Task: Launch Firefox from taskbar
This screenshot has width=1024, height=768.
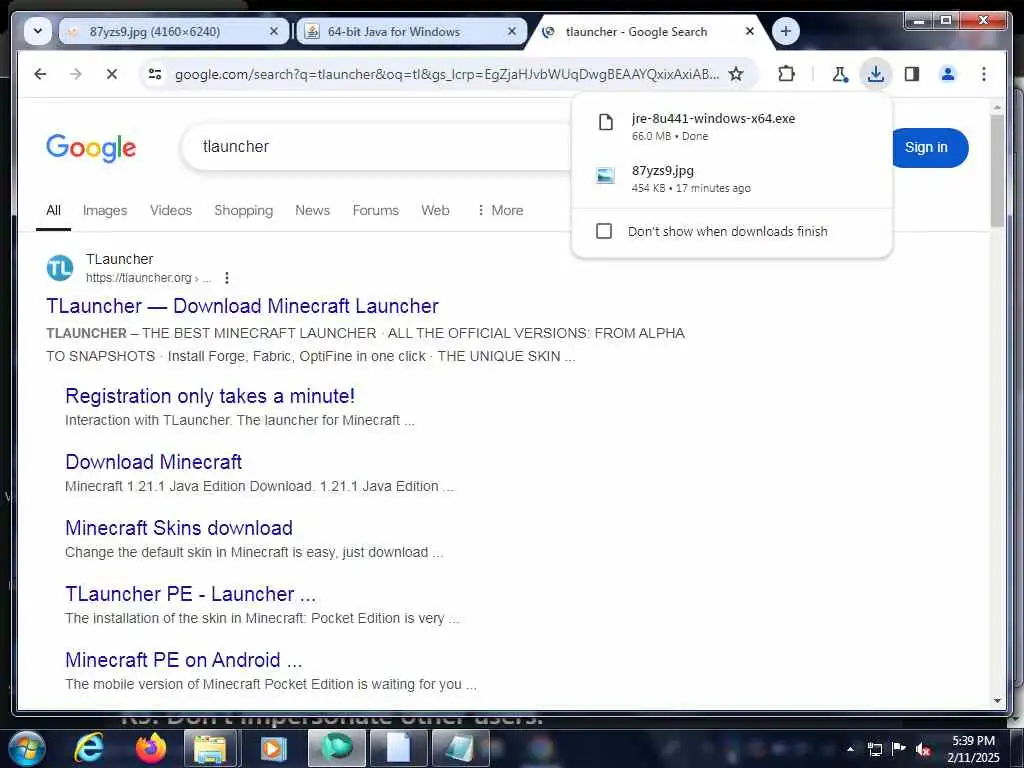Action: click(x=151, y=748)
